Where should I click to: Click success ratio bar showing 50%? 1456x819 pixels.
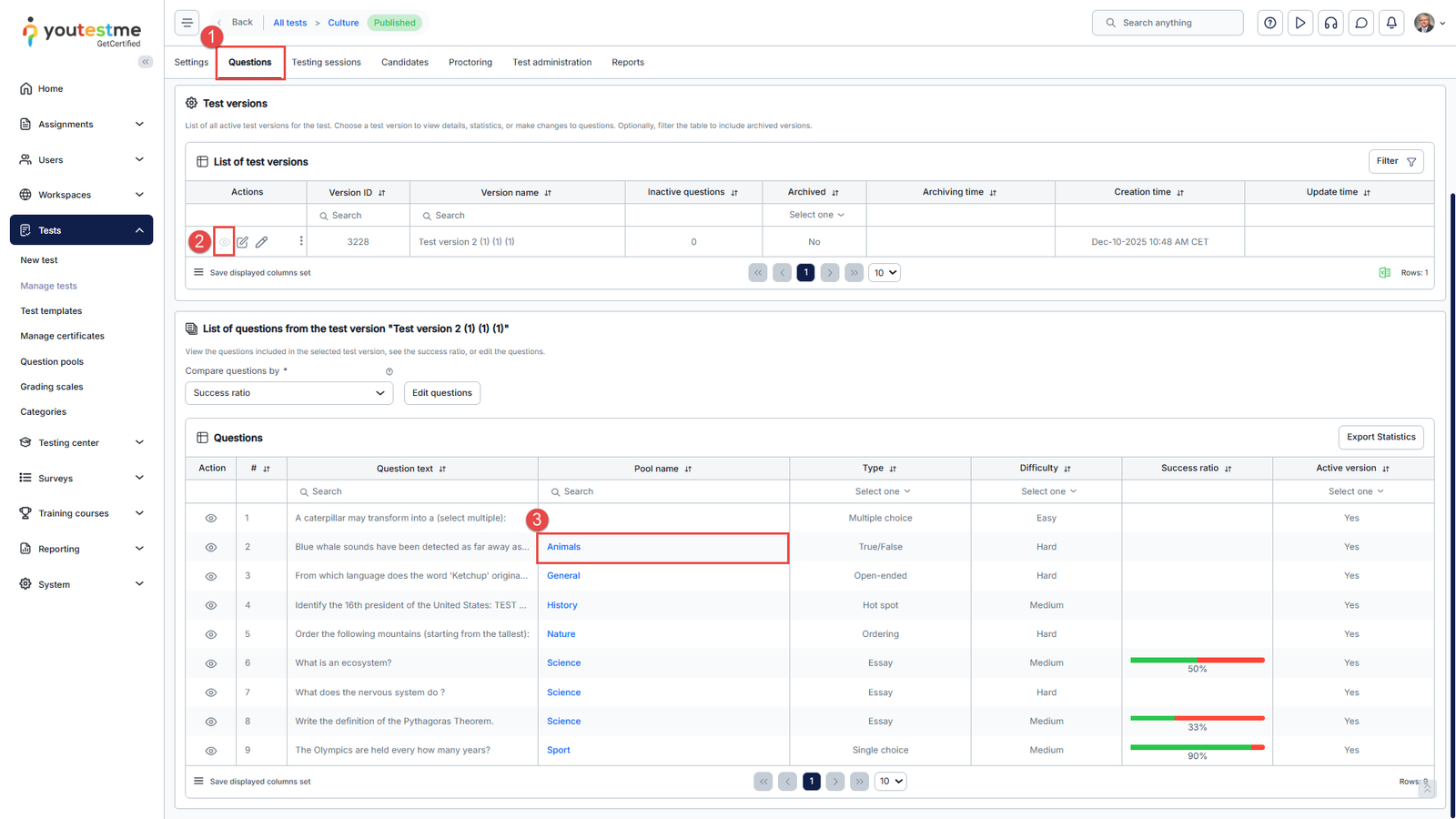pos(1197,661)
